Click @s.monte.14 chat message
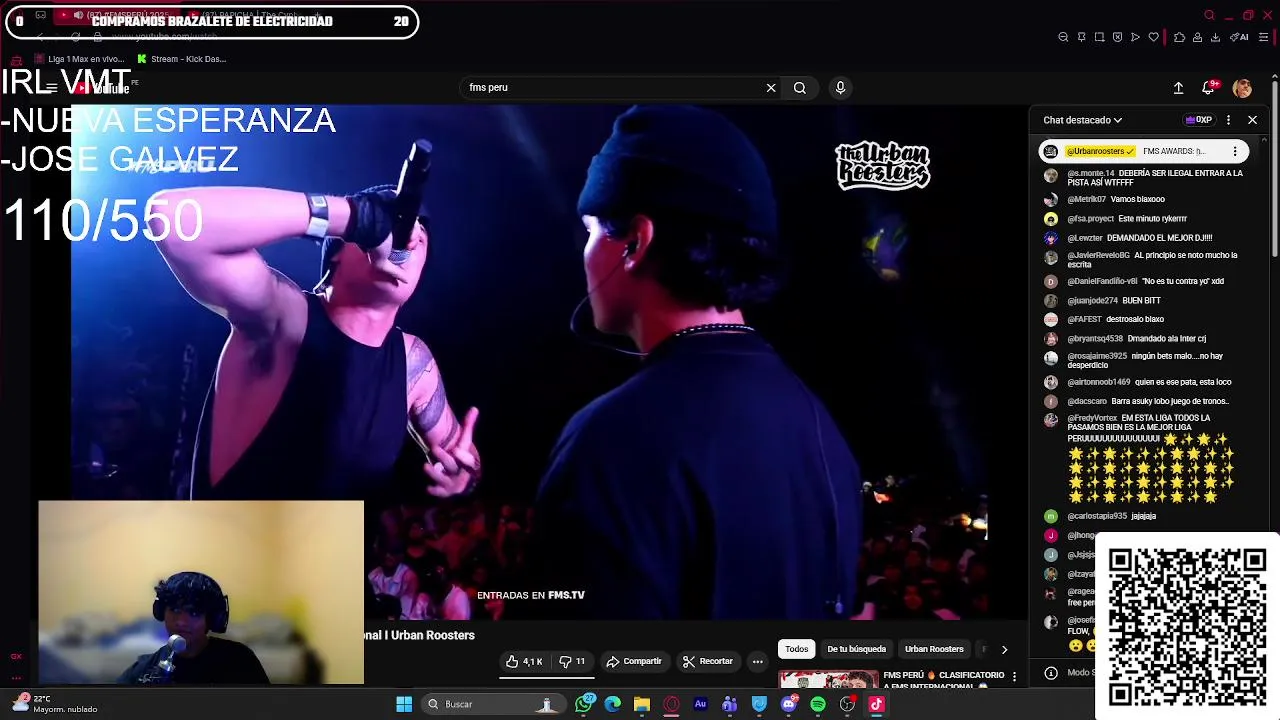This screenshot has width=1280, height=720. (x=1145, y=177)
